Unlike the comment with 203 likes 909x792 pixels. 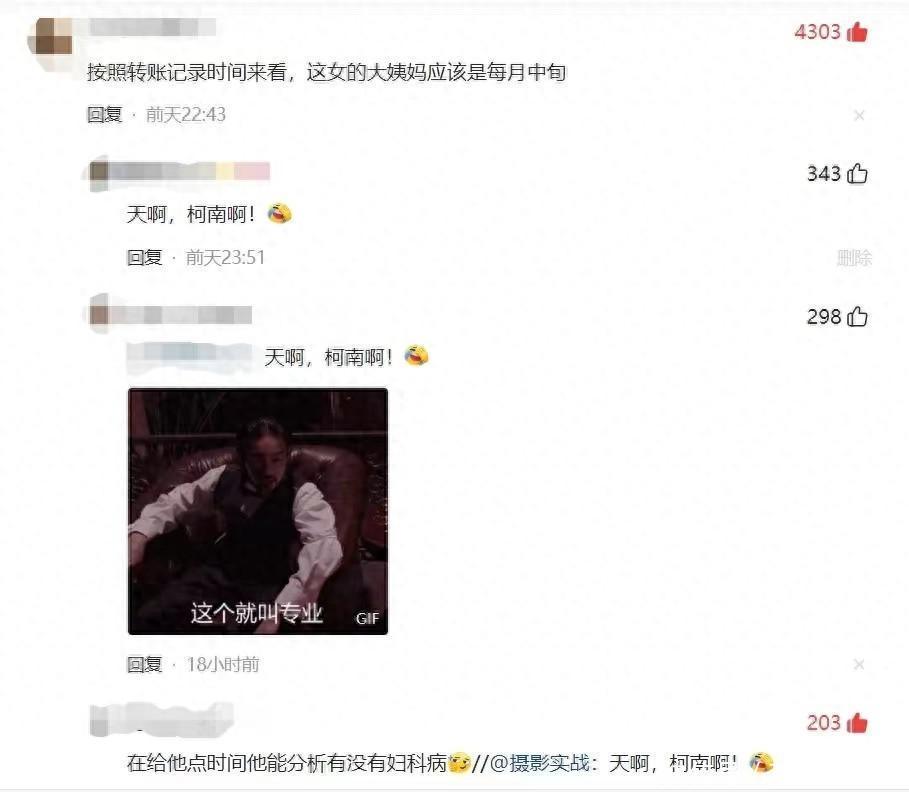[x=857, y=723]
